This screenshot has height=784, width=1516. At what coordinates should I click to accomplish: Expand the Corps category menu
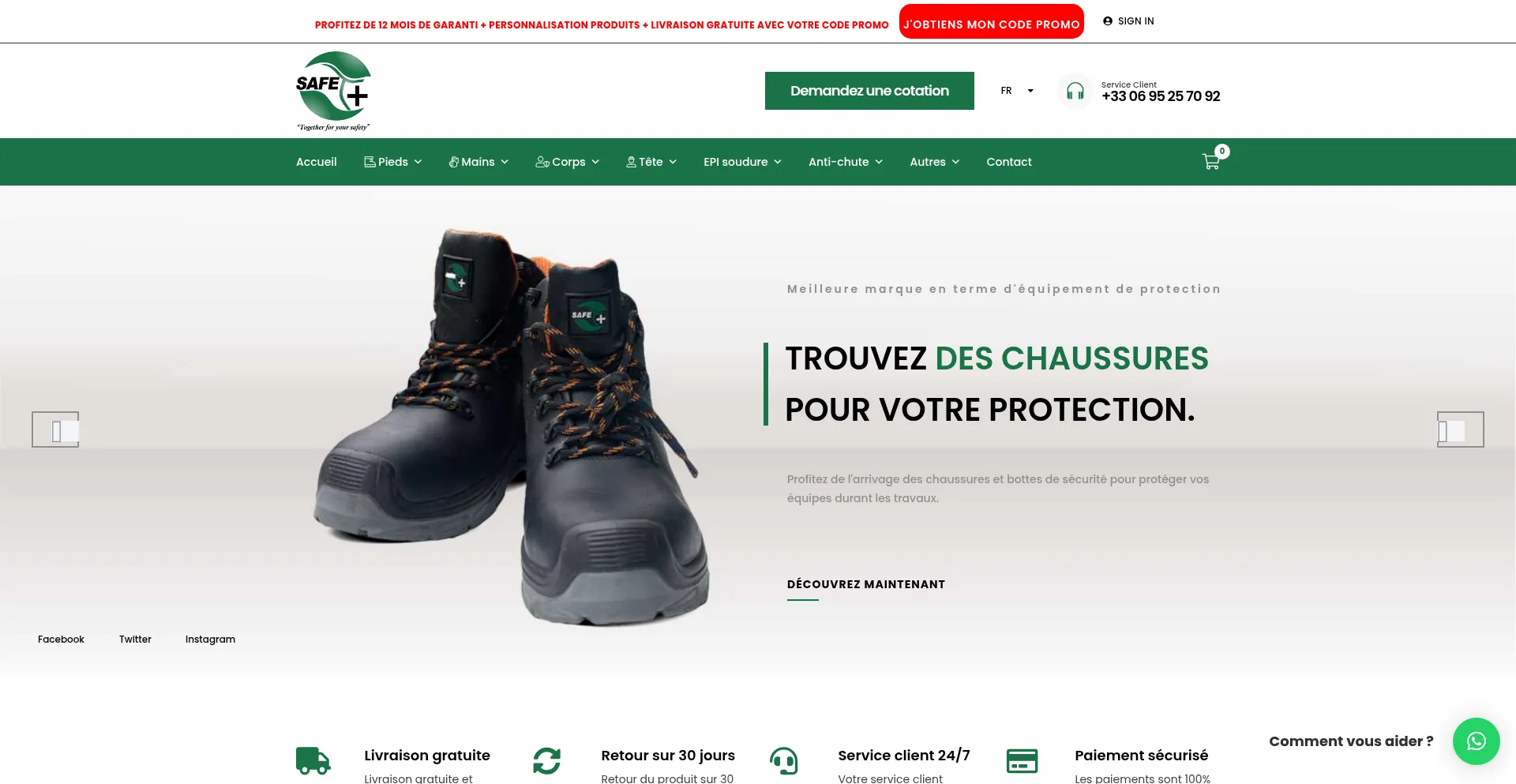[x=567, y=162]
